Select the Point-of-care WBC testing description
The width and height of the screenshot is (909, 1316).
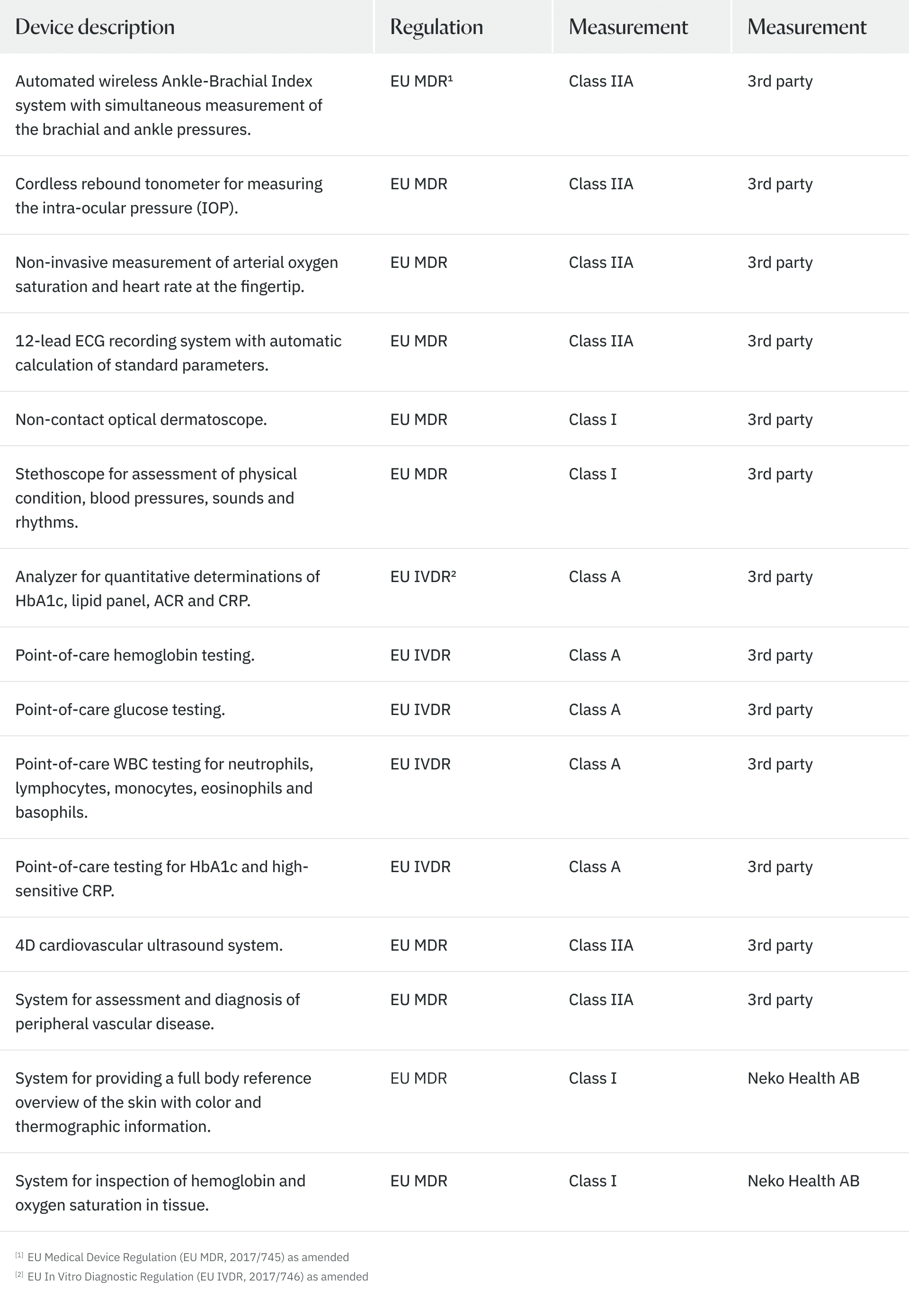coord(164,788)
